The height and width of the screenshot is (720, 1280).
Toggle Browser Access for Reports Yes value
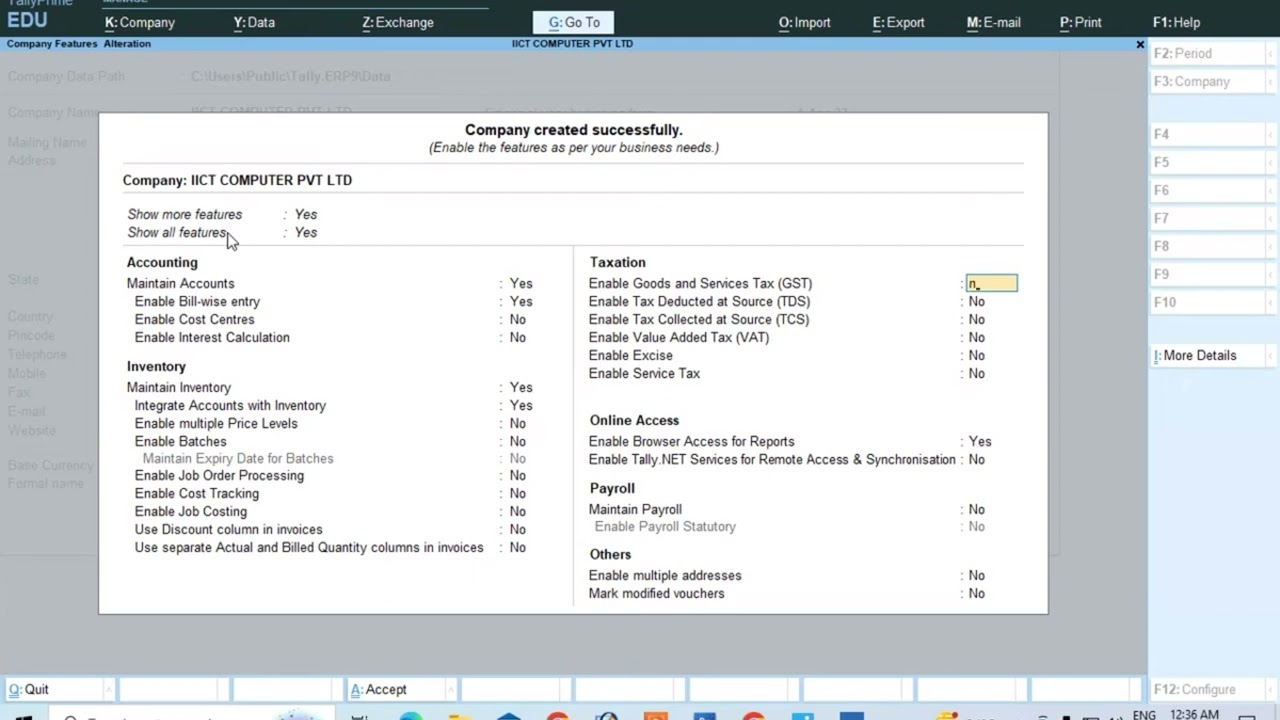click(980, 442)
